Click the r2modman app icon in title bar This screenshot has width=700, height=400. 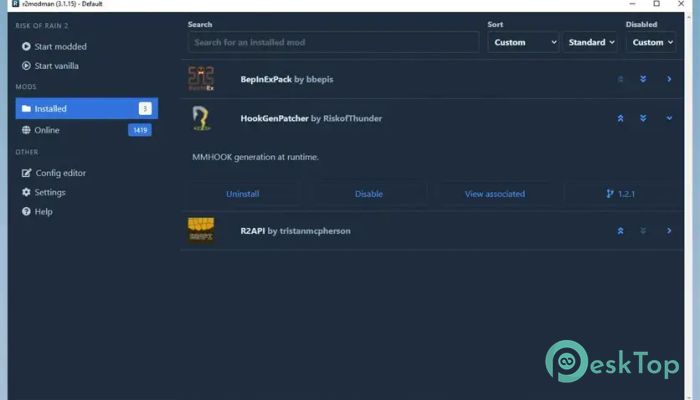(16, 4)
